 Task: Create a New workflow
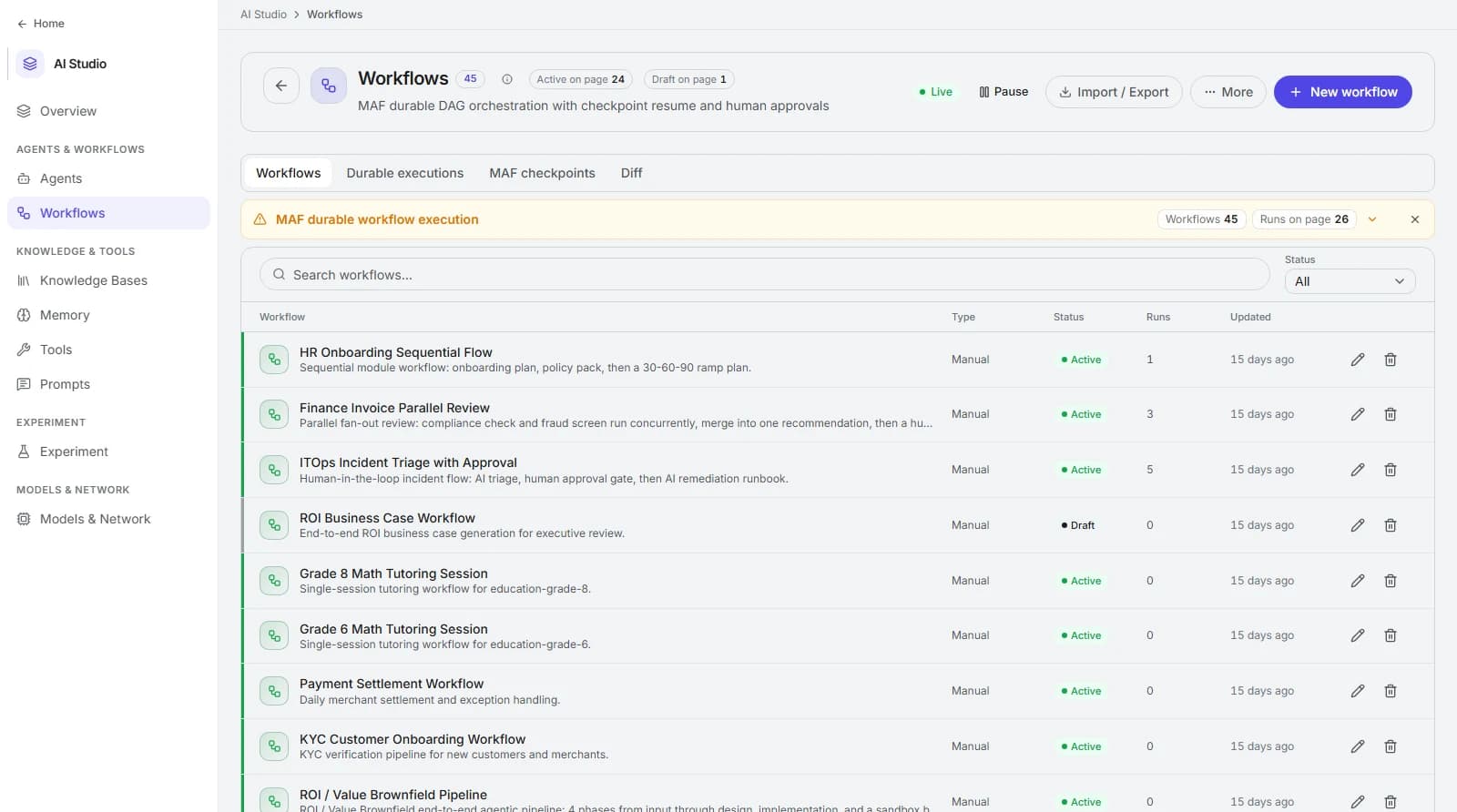coord(1342,92)
